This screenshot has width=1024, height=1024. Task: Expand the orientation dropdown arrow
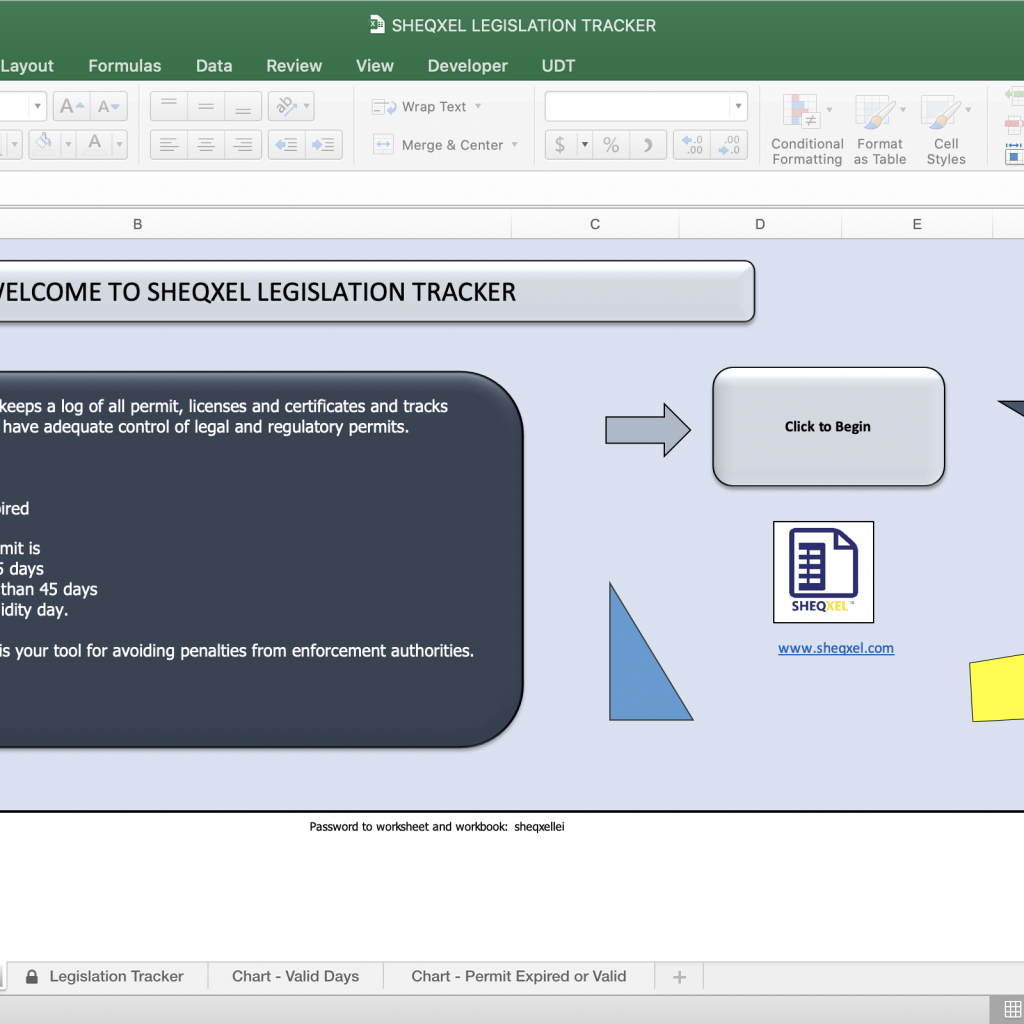click(306, 106)
